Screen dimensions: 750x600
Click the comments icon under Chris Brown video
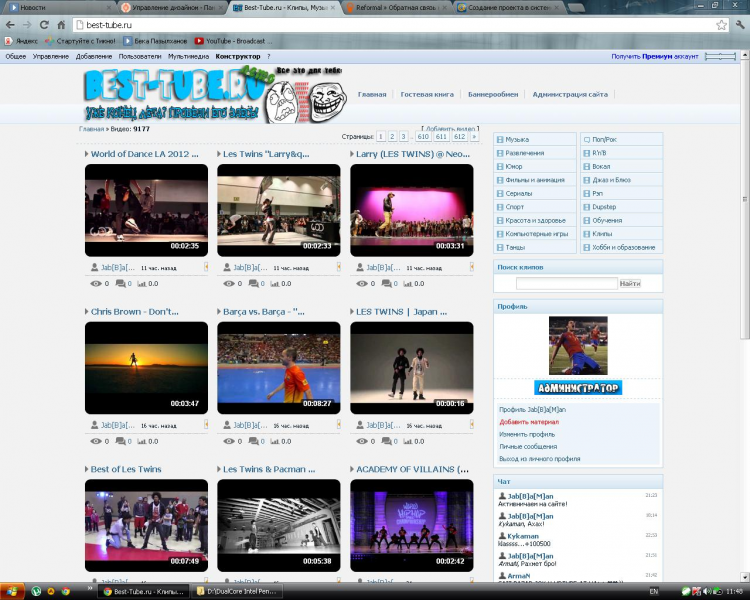click(x=121, y=440)
